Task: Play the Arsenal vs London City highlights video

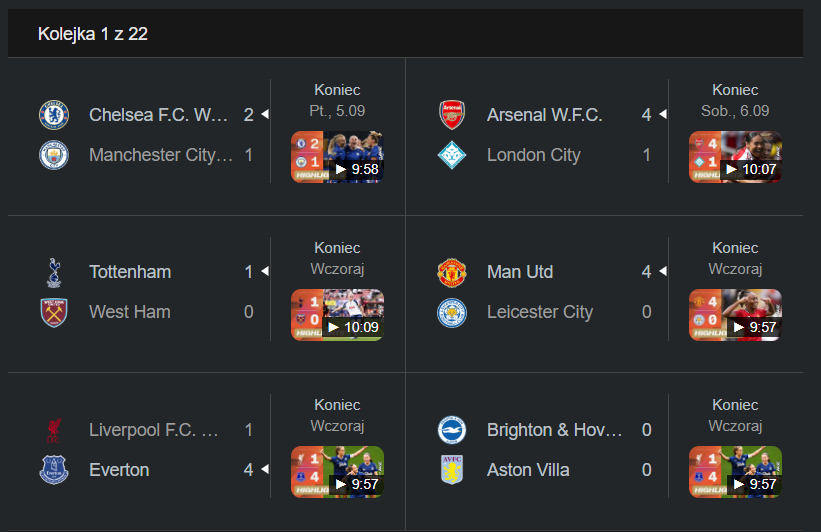Action: pos(735,157)
